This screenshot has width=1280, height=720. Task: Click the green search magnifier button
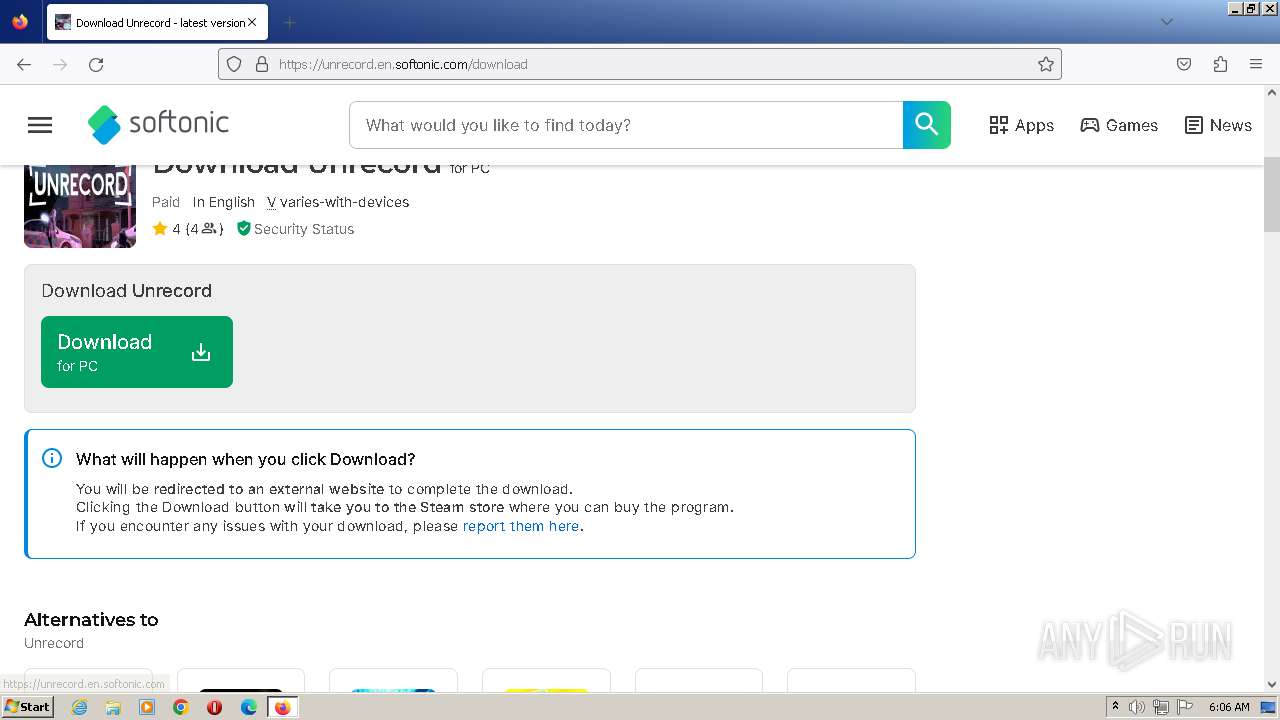pos(927,125)
